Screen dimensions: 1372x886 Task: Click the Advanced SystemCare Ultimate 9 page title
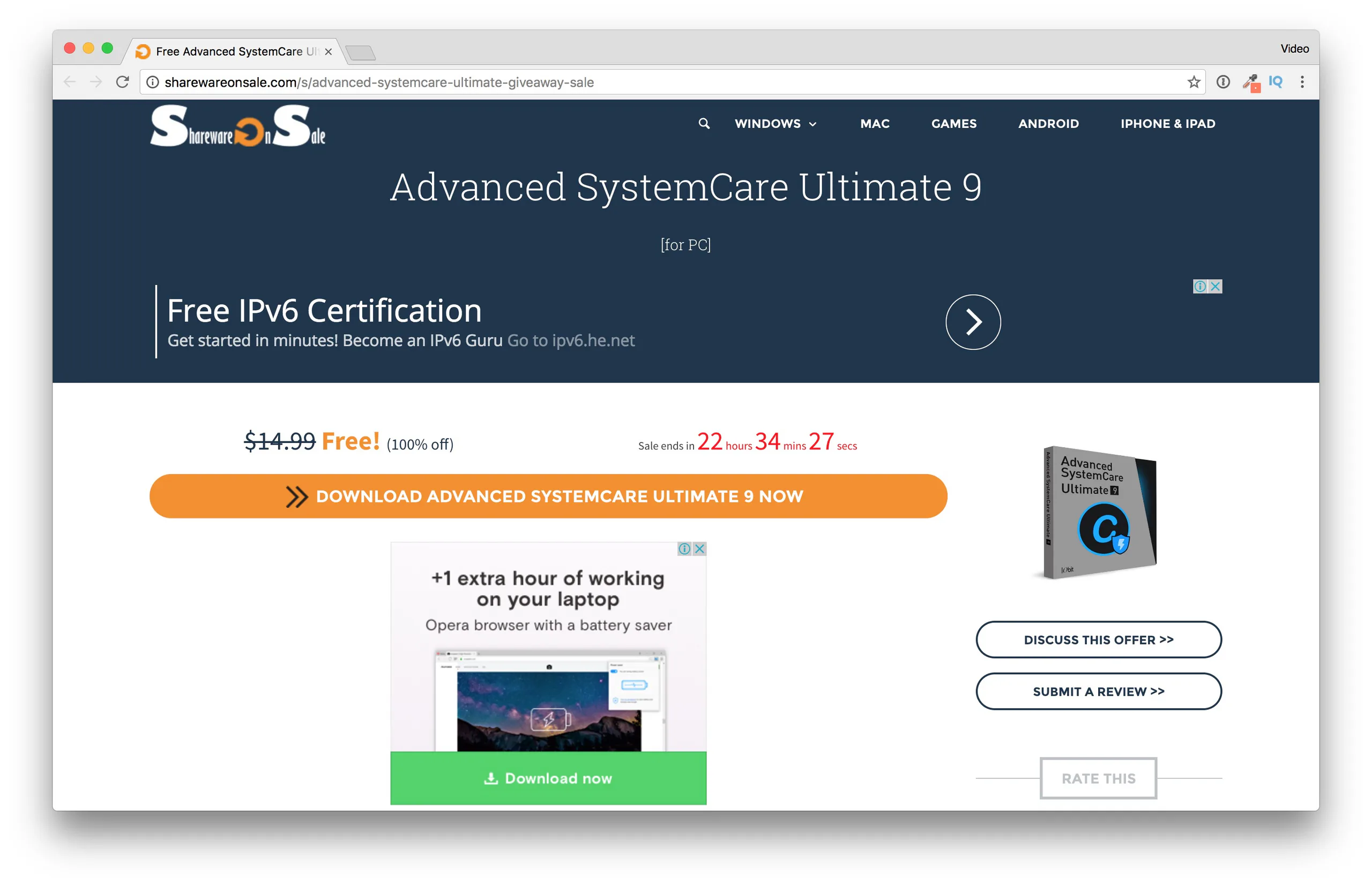685,187
